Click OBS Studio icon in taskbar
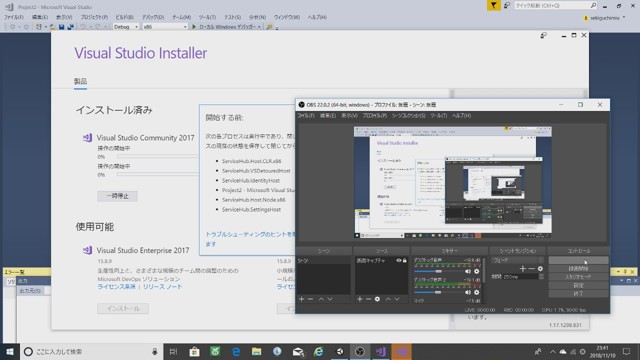640x360 pixels. coord(360,351)
